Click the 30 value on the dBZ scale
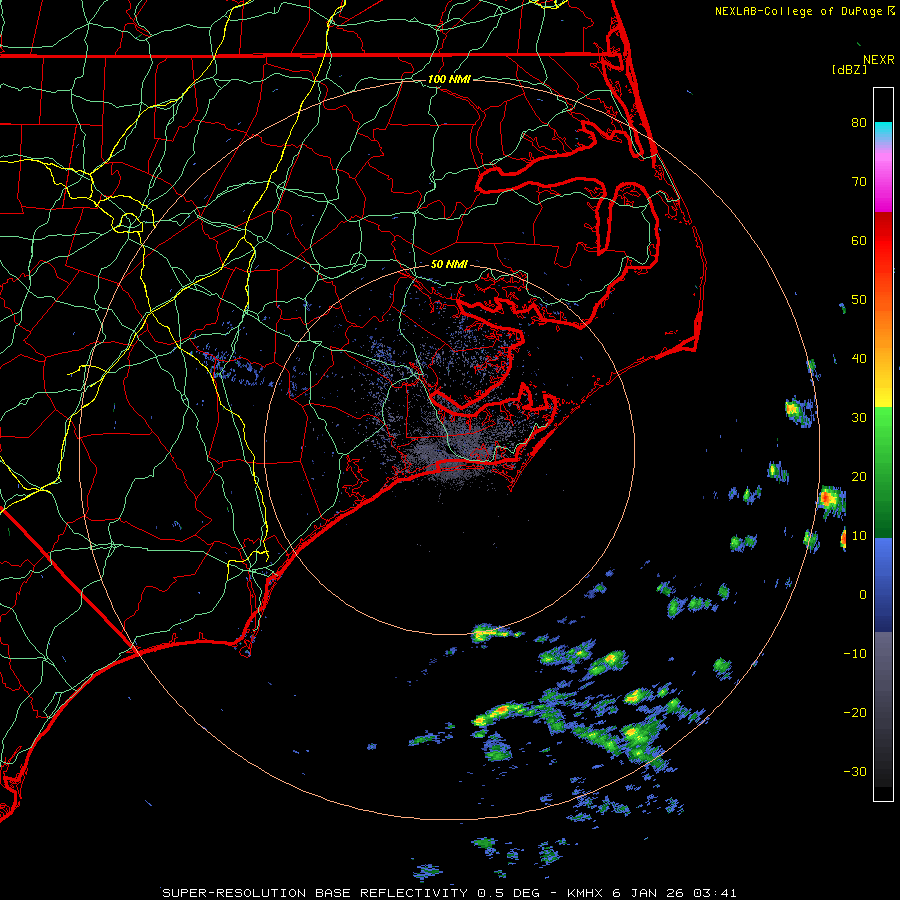Screen dimensions: 900x900 click(x=859, y=417)
